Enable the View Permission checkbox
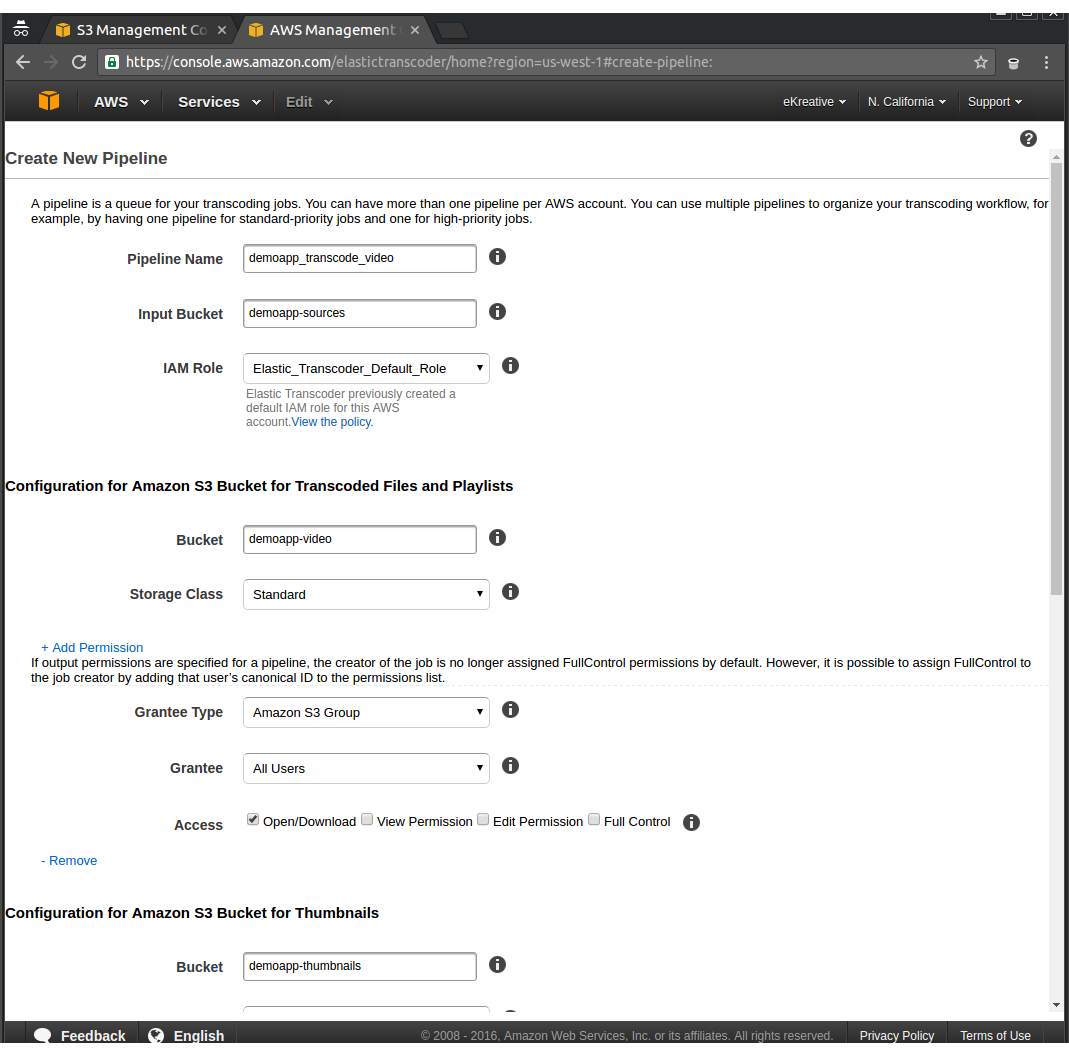 pyautogui.click(x=367, y=818)
